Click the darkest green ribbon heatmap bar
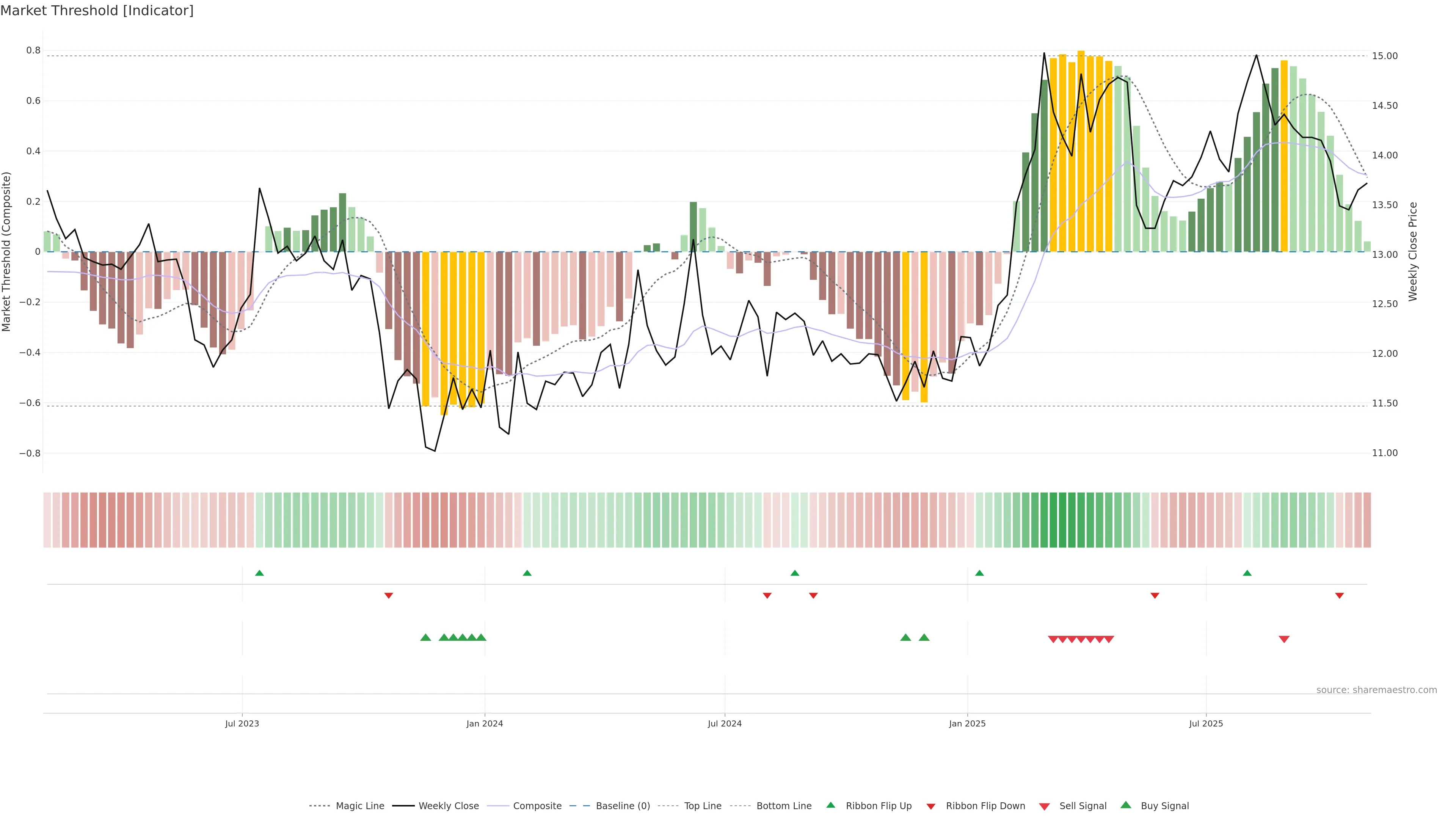 [1062, 520]
